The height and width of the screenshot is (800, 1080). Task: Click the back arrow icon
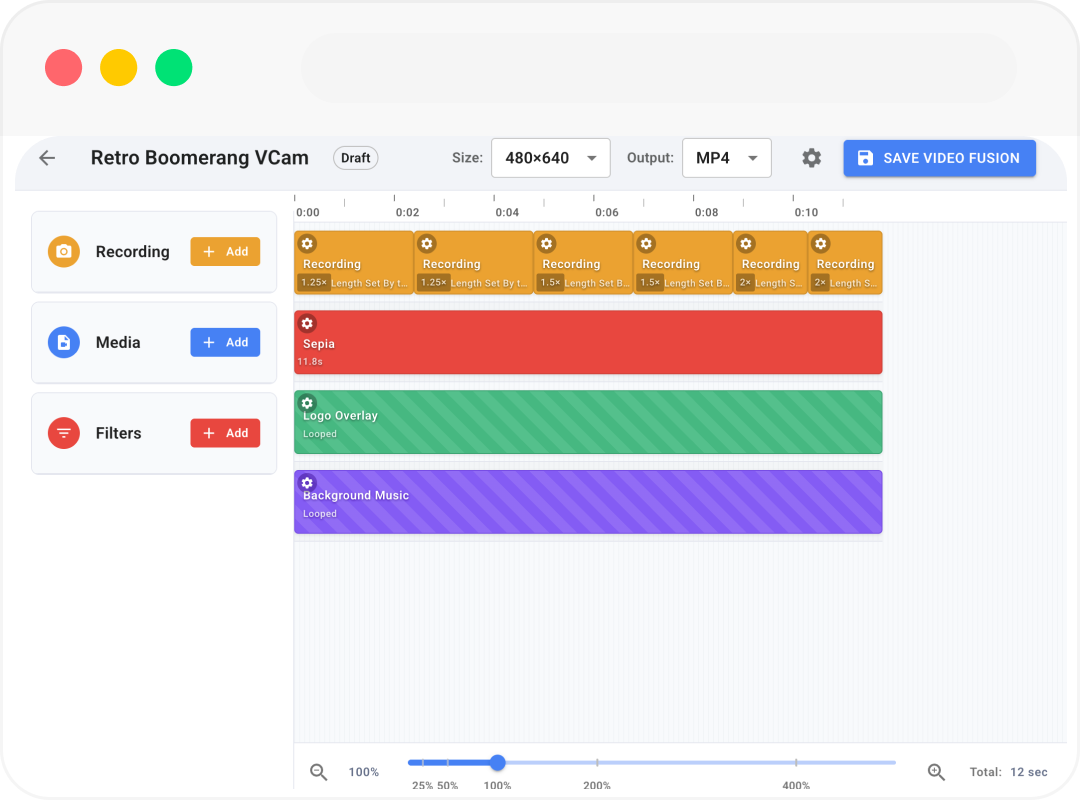pos(47,158)
